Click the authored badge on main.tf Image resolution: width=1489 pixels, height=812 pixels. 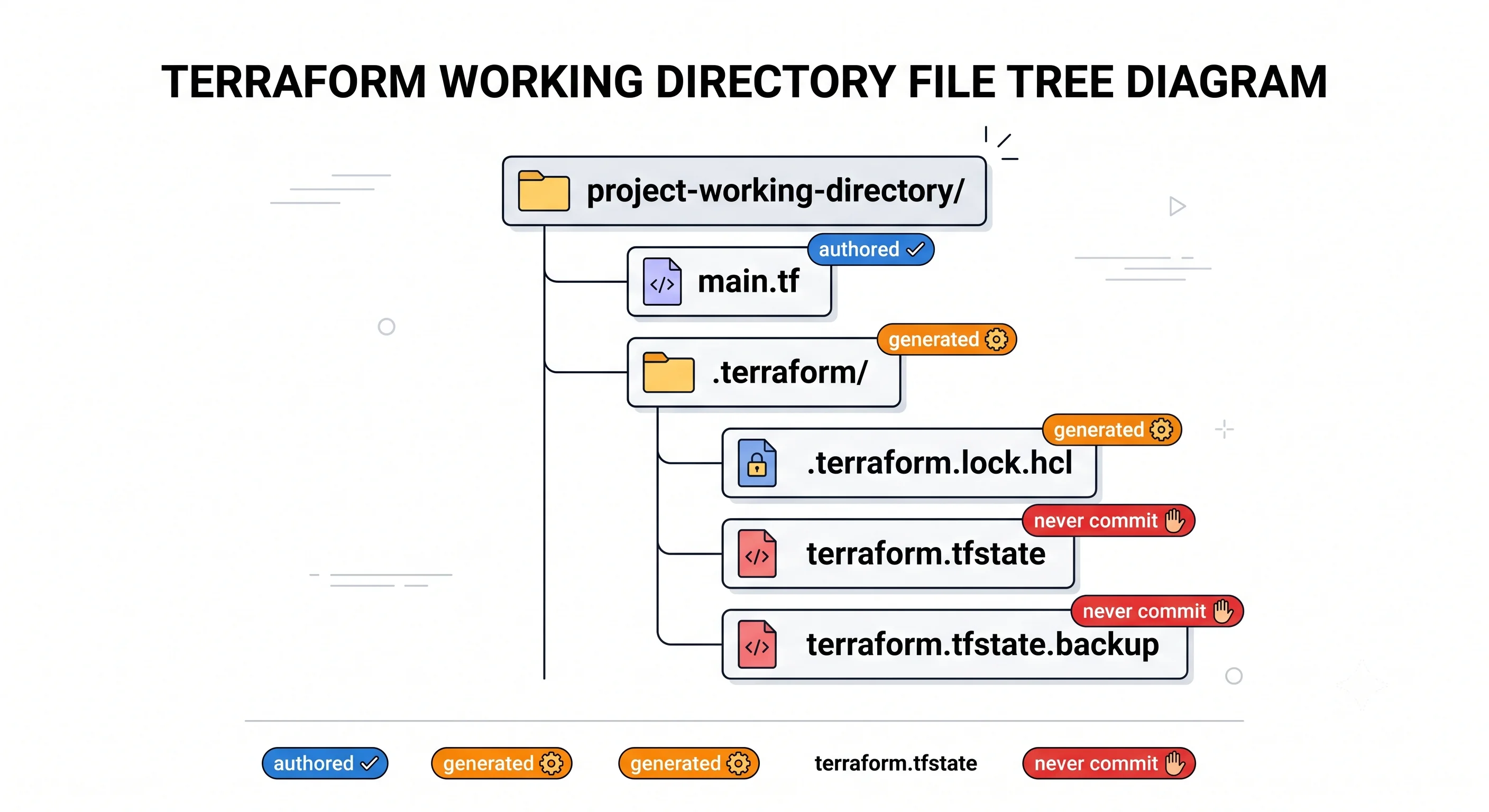(x=870, y=250)
